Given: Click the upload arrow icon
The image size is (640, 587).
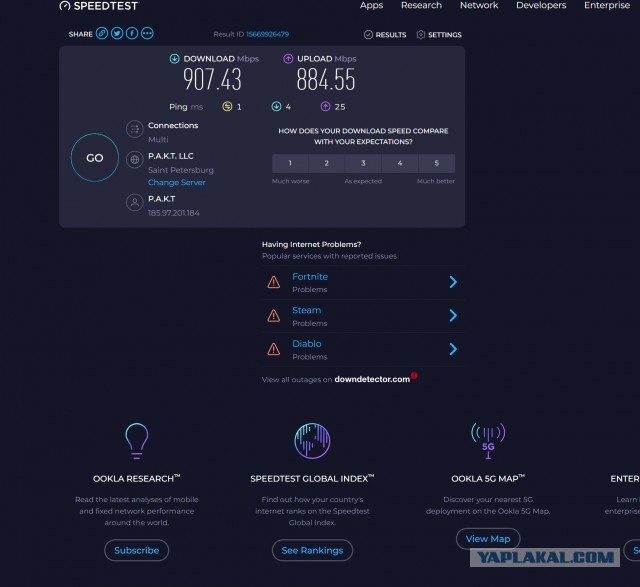Looking at the screenshot, I should [288, 59].
